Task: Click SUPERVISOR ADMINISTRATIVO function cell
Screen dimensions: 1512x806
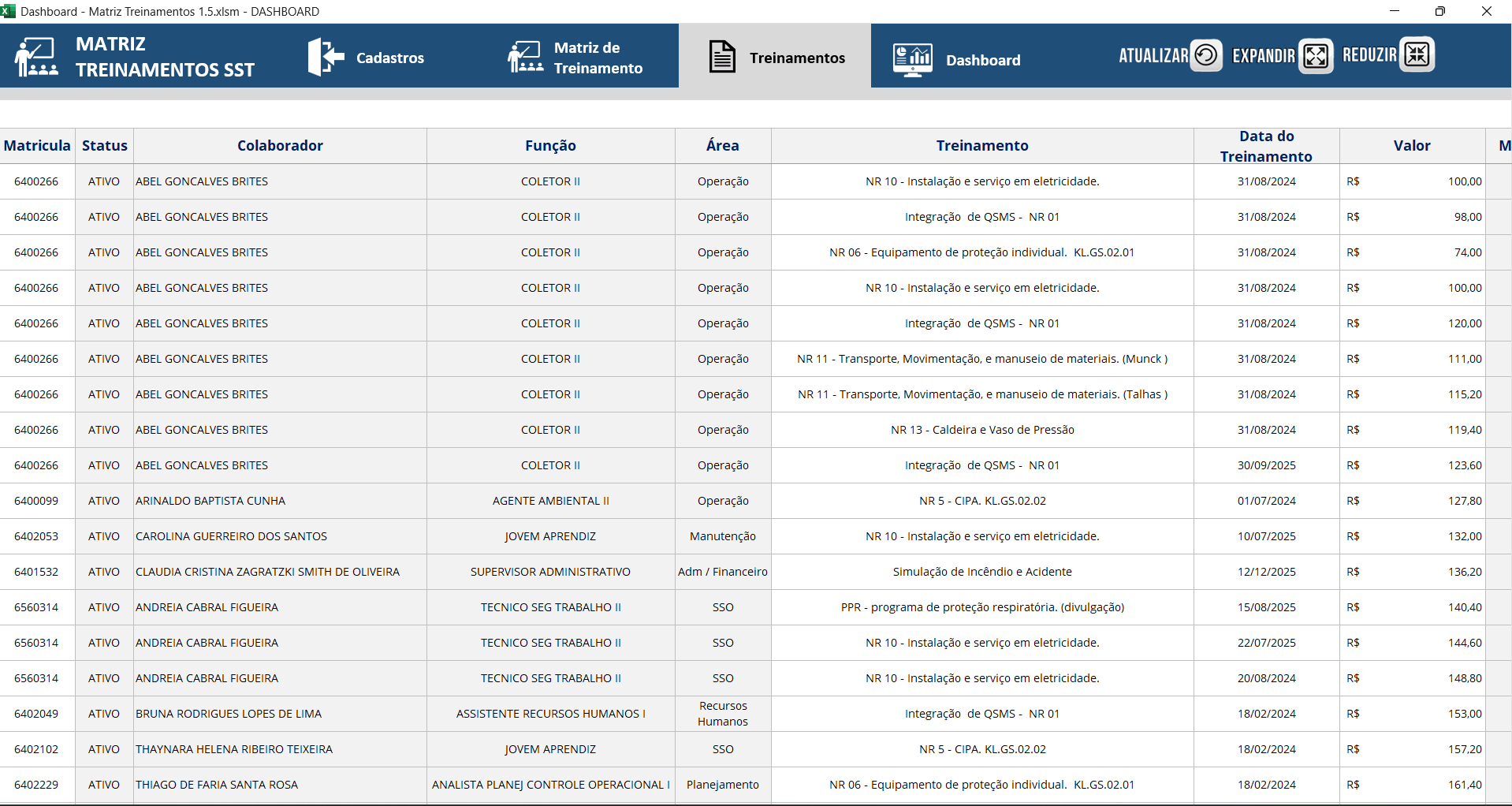Action: 550,572
